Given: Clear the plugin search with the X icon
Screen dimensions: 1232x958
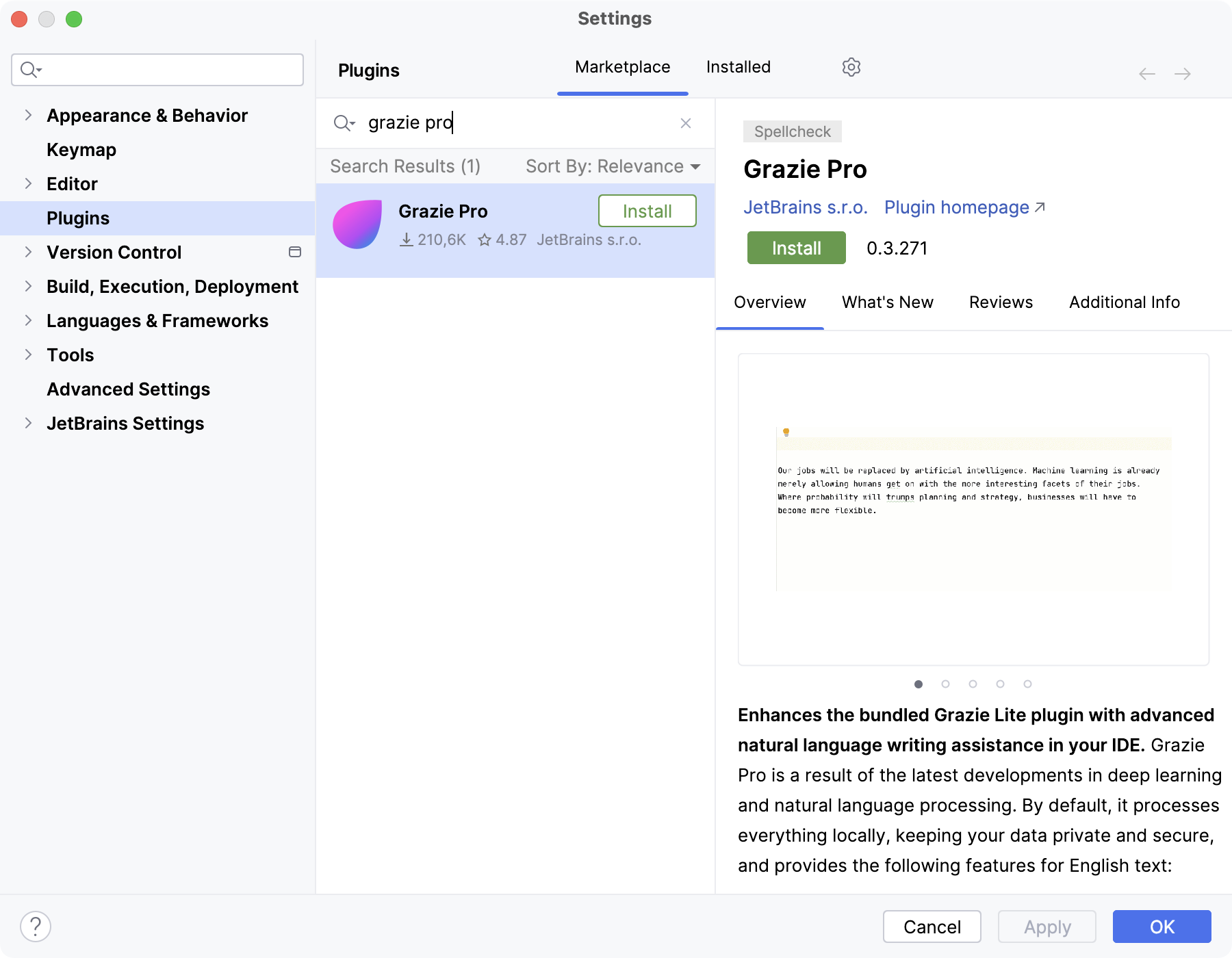Looking at the screenshot, I should point(686,123).
